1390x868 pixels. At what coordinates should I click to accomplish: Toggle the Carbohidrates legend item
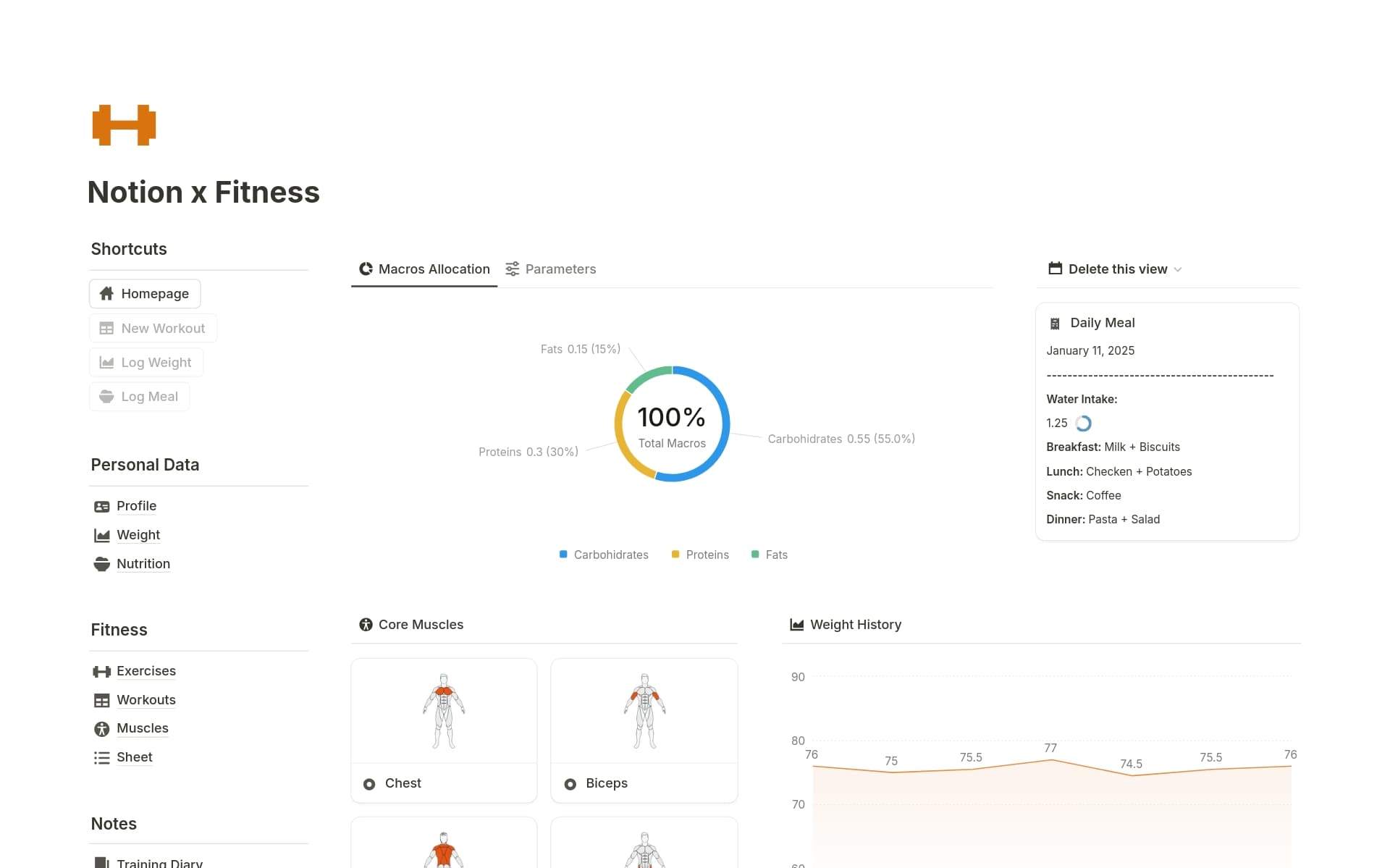pyautogui.click(x=603, y=555)
